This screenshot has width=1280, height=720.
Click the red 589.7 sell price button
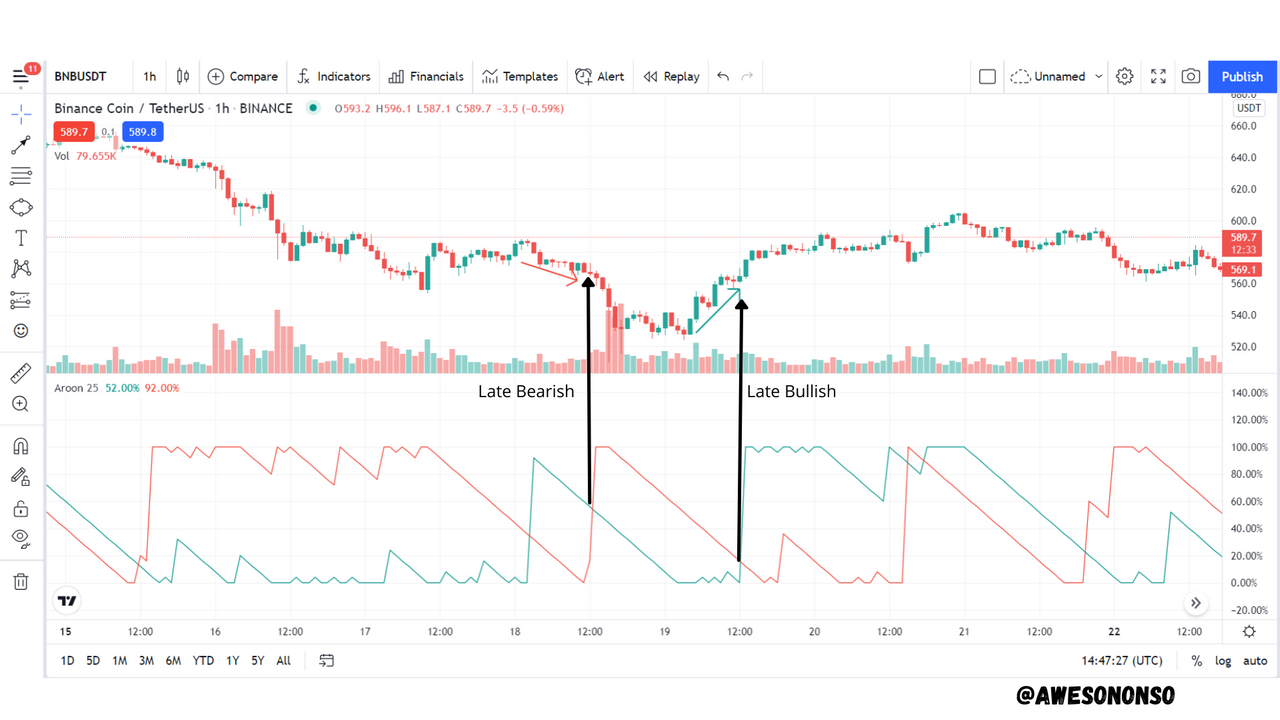tap(73, 132)
